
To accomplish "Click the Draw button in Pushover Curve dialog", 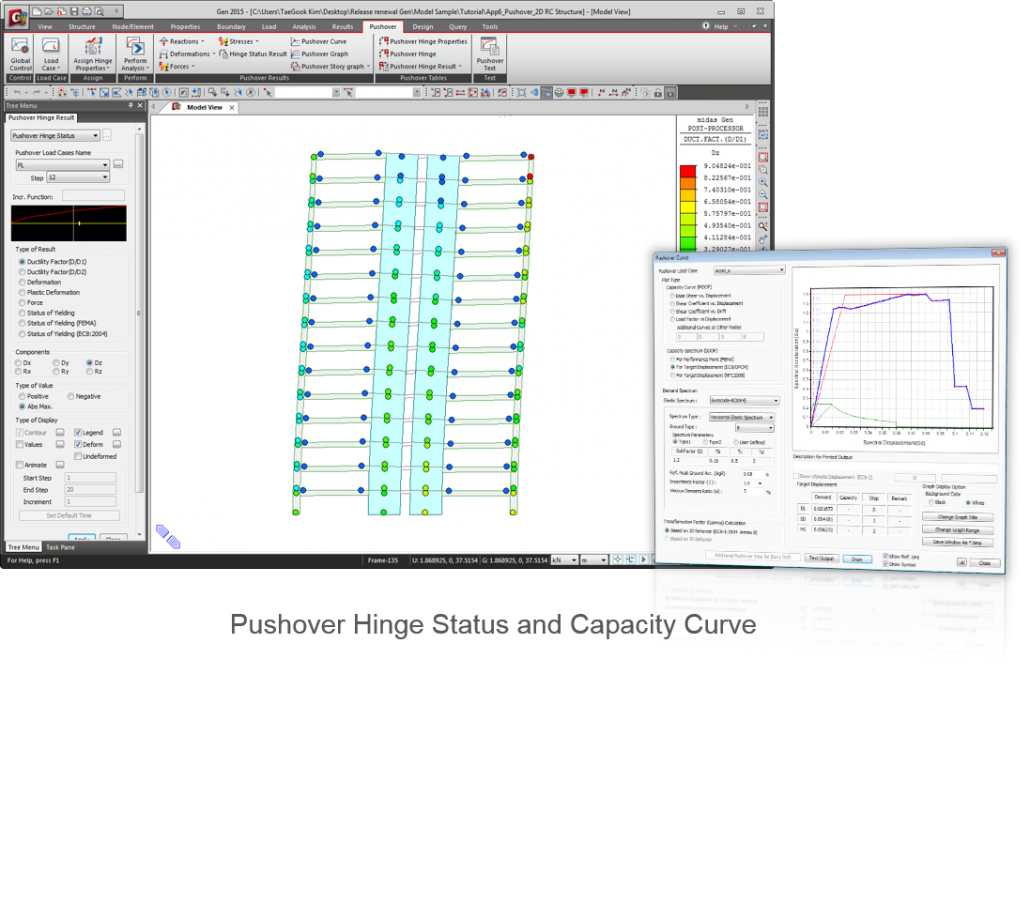I will tap(857, 560).
